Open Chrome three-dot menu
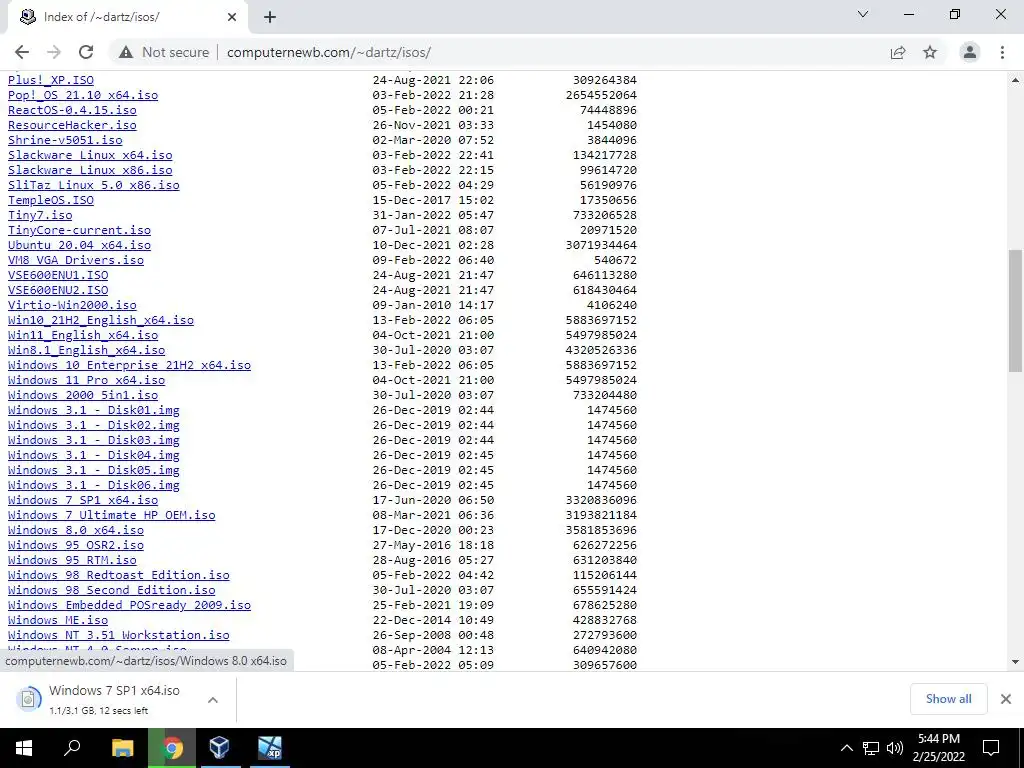1024x768 pixels. point(1002,52)
